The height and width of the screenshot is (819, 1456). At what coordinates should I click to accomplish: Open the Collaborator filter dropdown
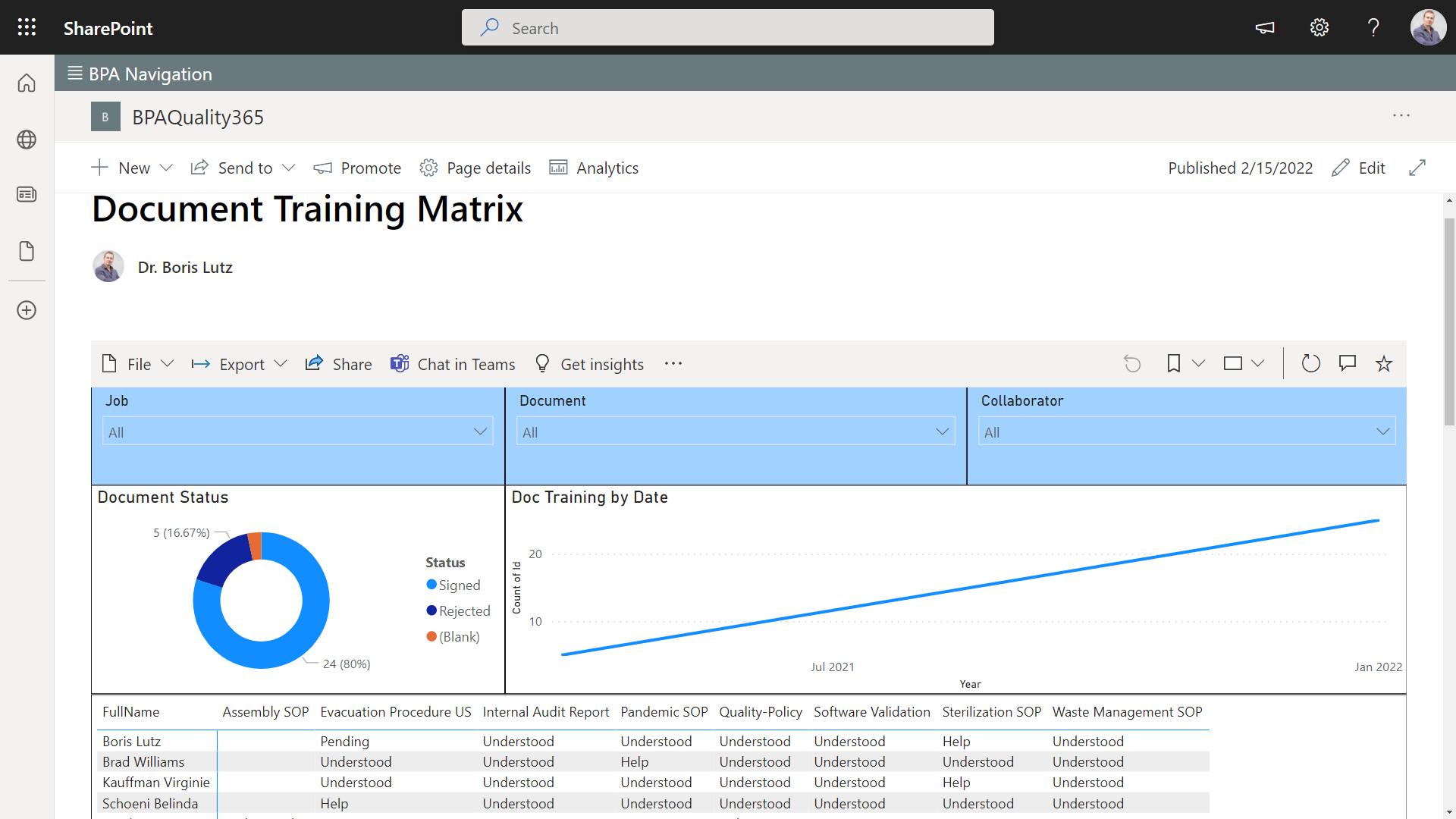[x=1187, y=431]
